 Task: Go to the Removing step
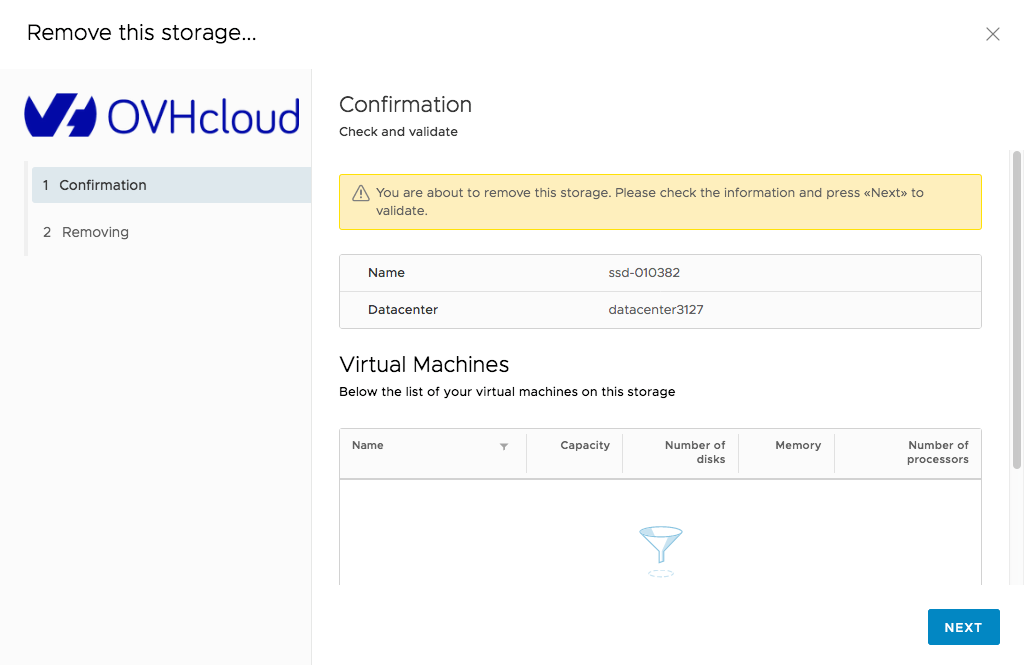(95, 232)
